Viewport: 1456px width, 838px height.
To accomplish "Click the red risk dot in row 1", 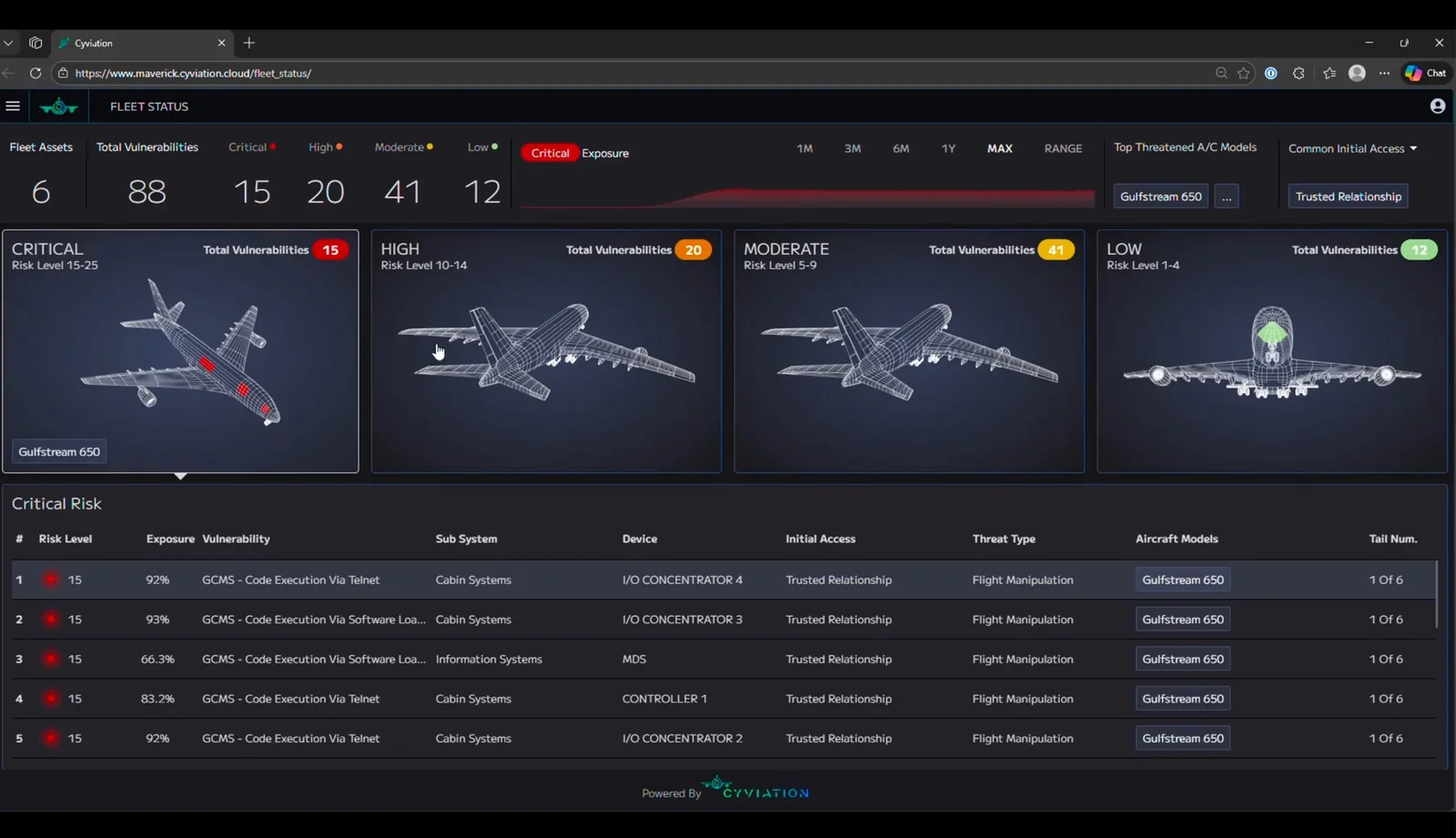I will 51,580.
